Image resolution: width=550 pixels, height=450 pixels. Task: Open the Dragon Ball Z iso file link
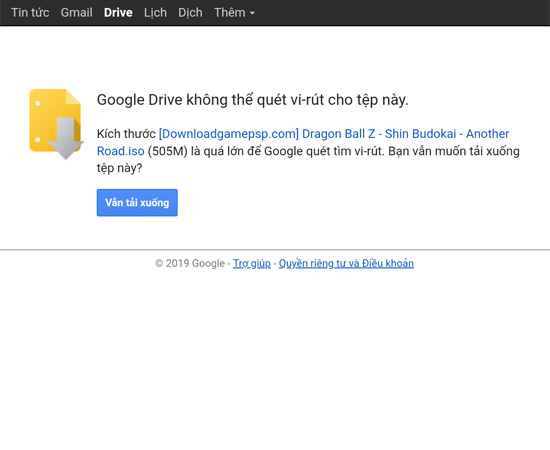(303, 142)
